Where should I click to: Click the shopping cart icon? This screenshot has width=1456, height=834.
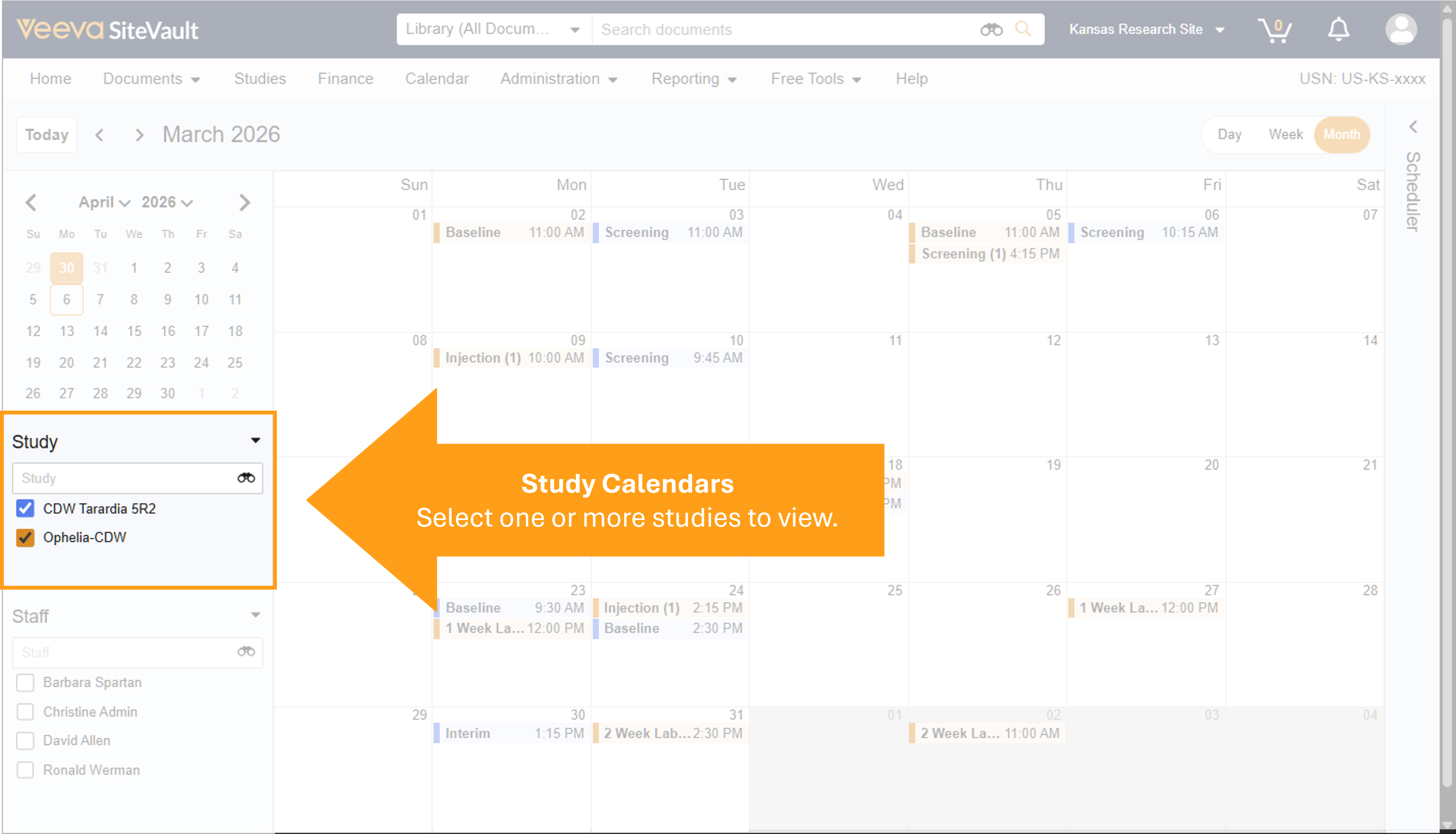tap(1274, 30)
